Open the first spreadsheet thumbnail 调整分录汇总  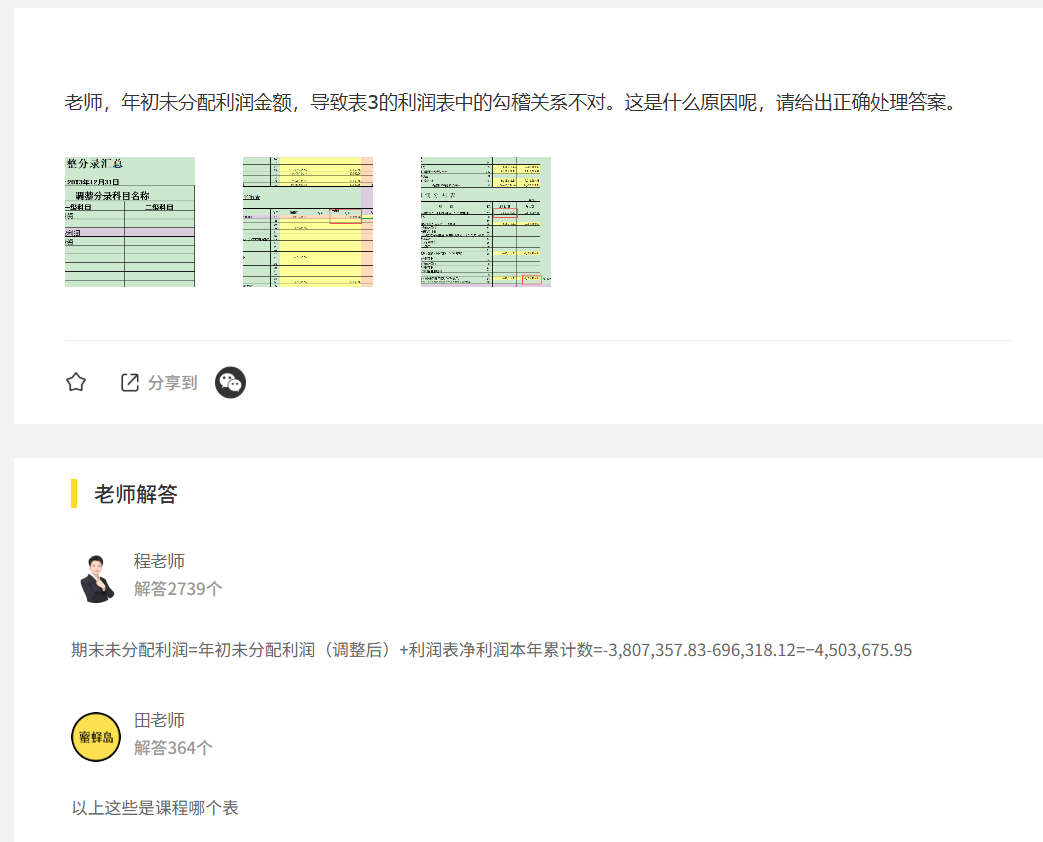[x=130, y=222]
